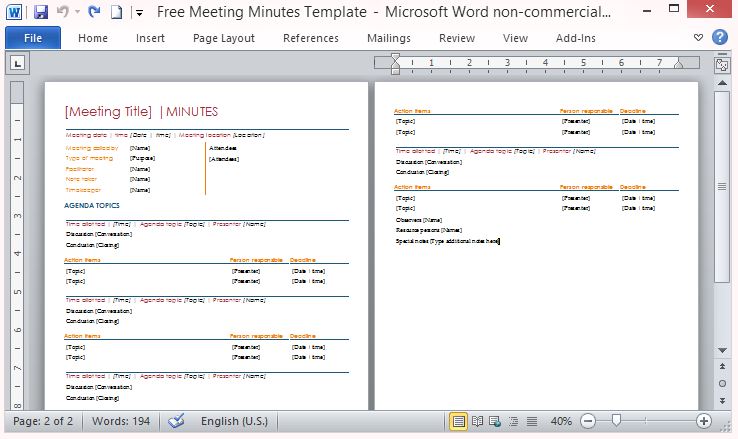The width and height of the screenshot is (738, 439).
Task: Minimize the ribbon with the chevron
Action: tap(698, 38)
